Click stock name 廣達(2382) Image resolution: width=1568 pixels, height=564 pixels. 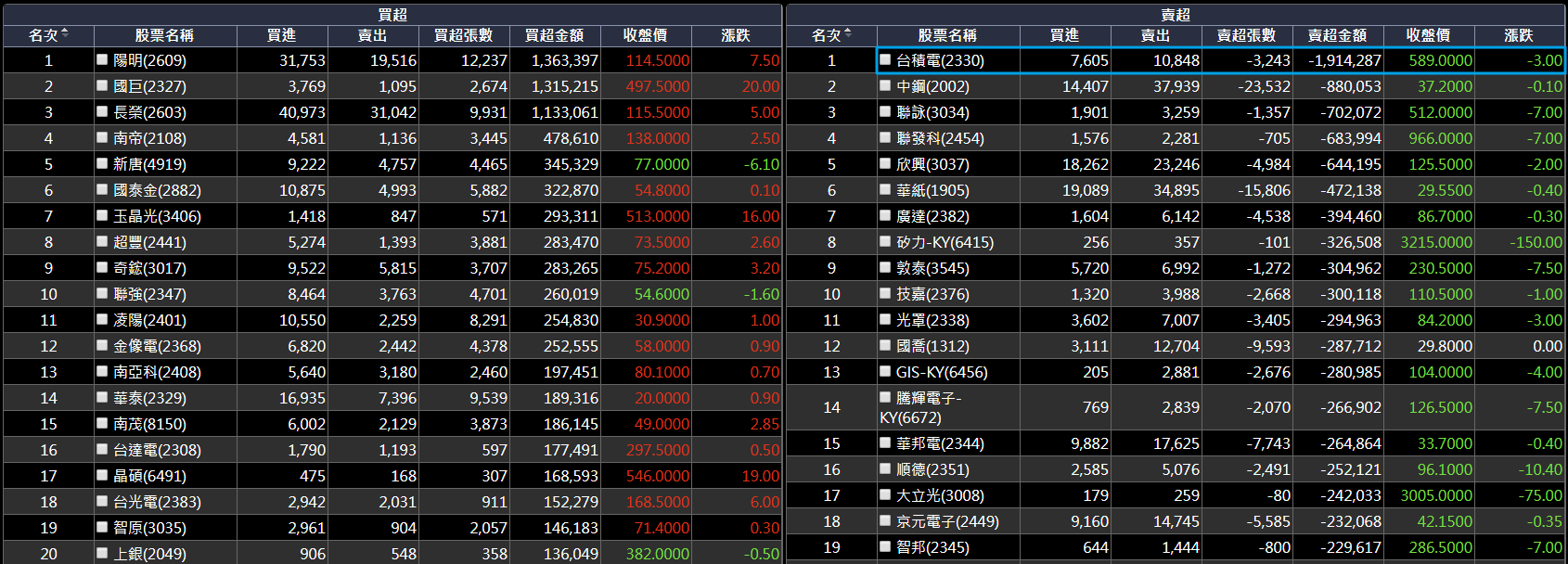932,216
